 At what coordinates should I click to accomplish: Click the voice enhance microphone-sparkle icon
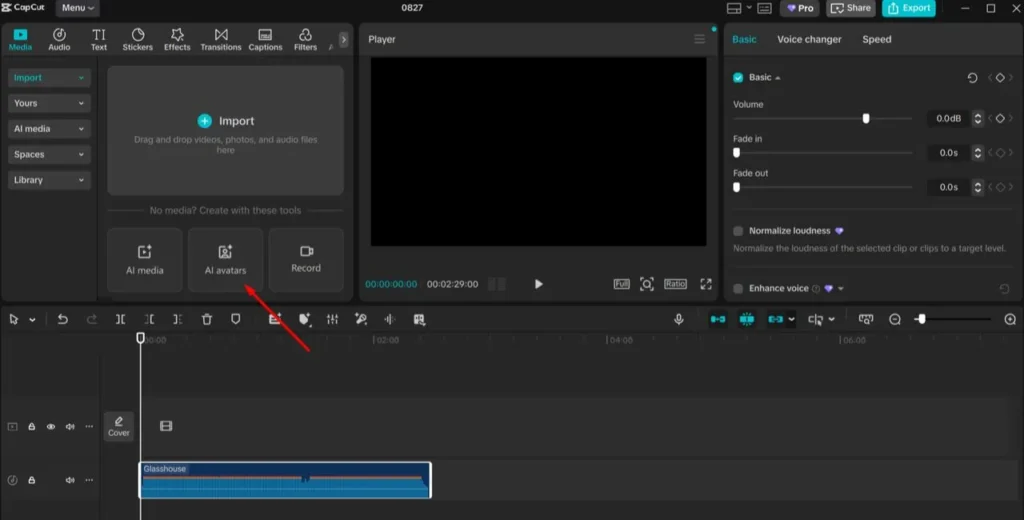point(360,319)
